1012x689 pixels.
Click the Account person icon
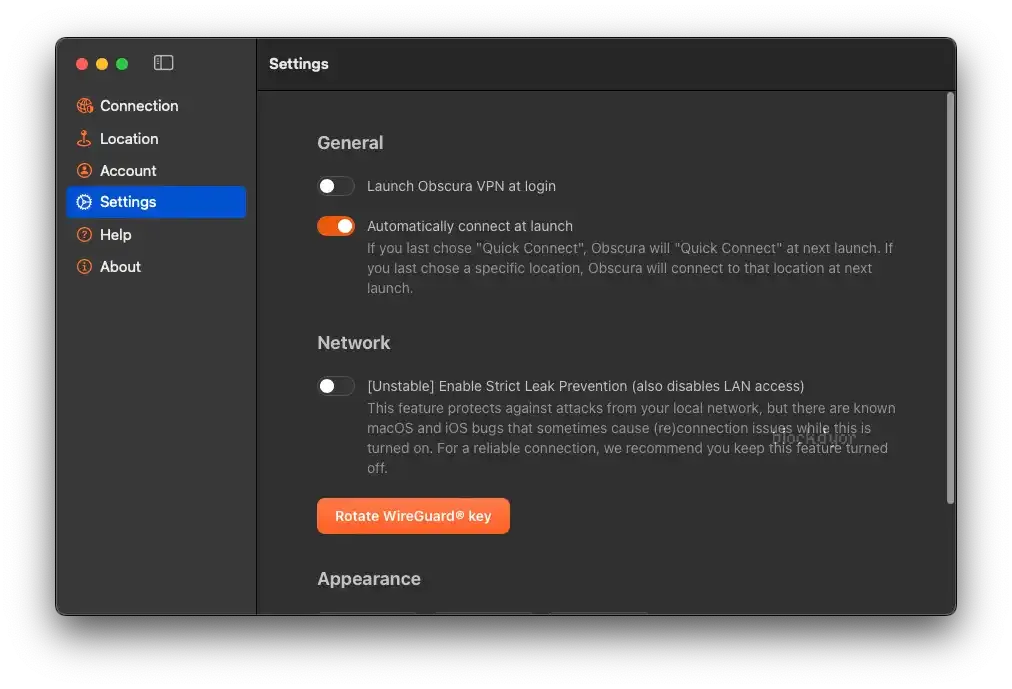coord(85,170)
